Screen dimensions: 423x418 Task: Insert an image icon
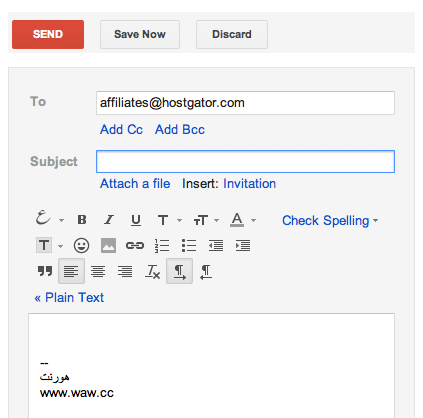(108, 246)
